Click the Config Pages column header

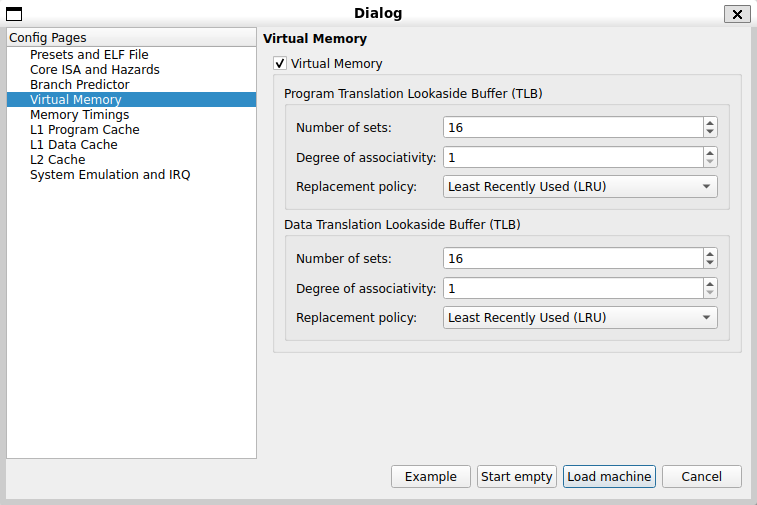[131, 38]
